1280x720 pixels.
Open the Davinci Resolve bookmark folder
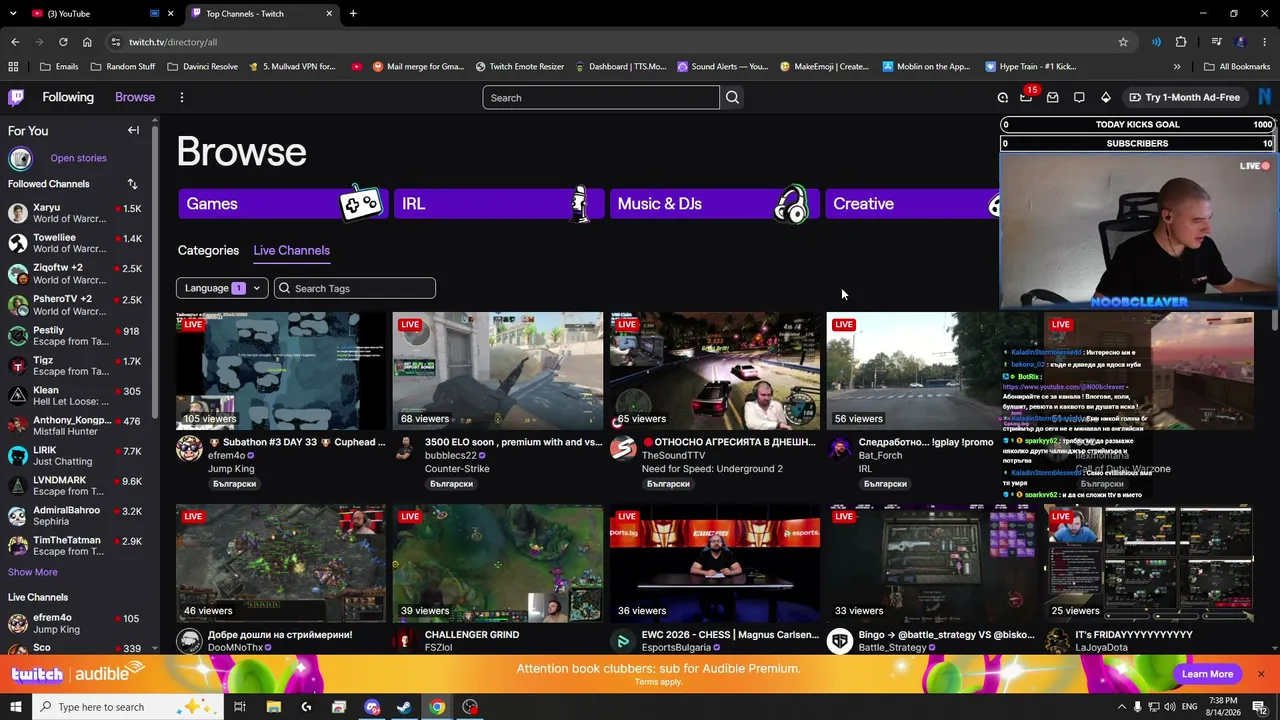(203, 67)
